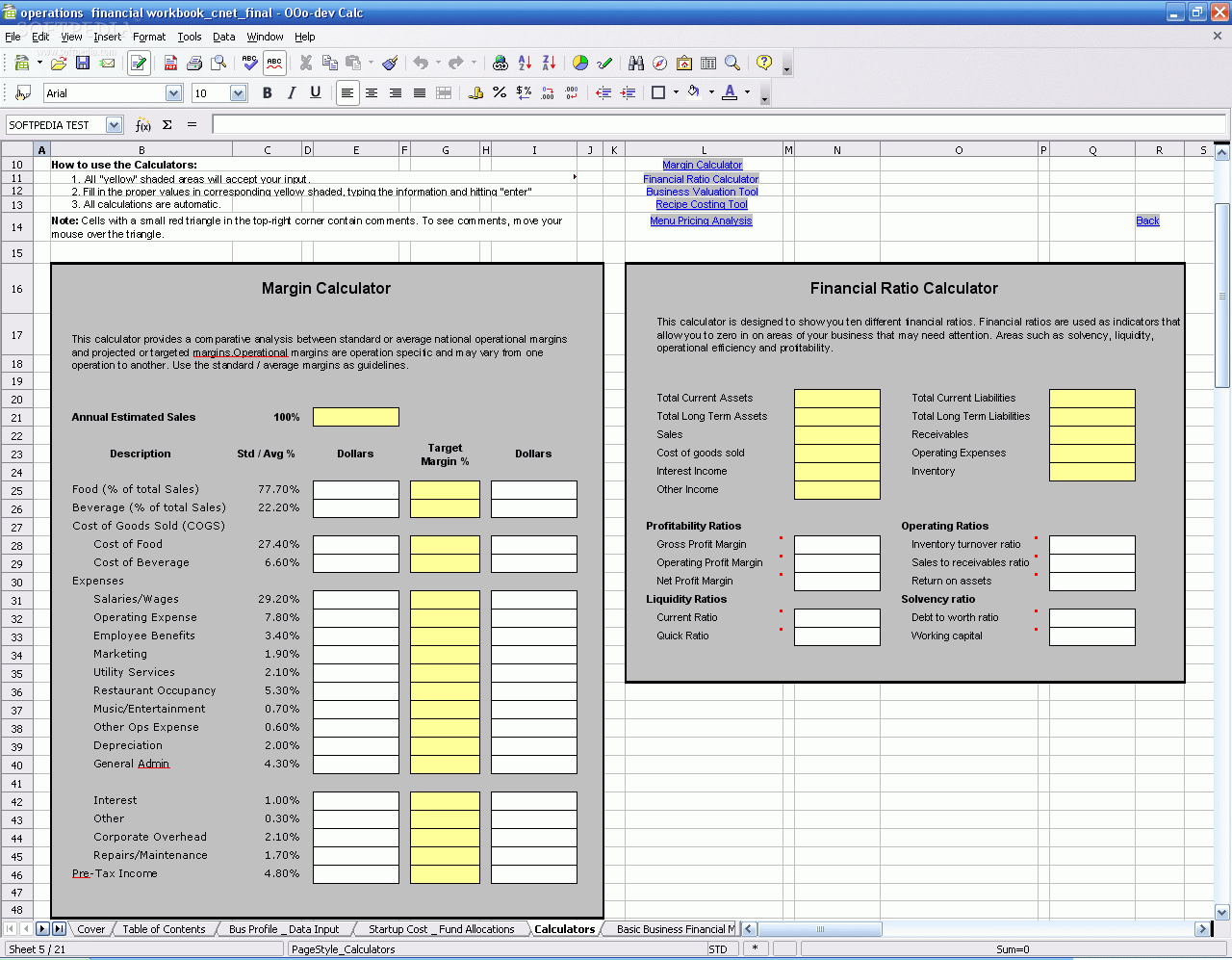Toggle Bold formatting
Screen dimensions: 1232x960
(x=268, y=92)
